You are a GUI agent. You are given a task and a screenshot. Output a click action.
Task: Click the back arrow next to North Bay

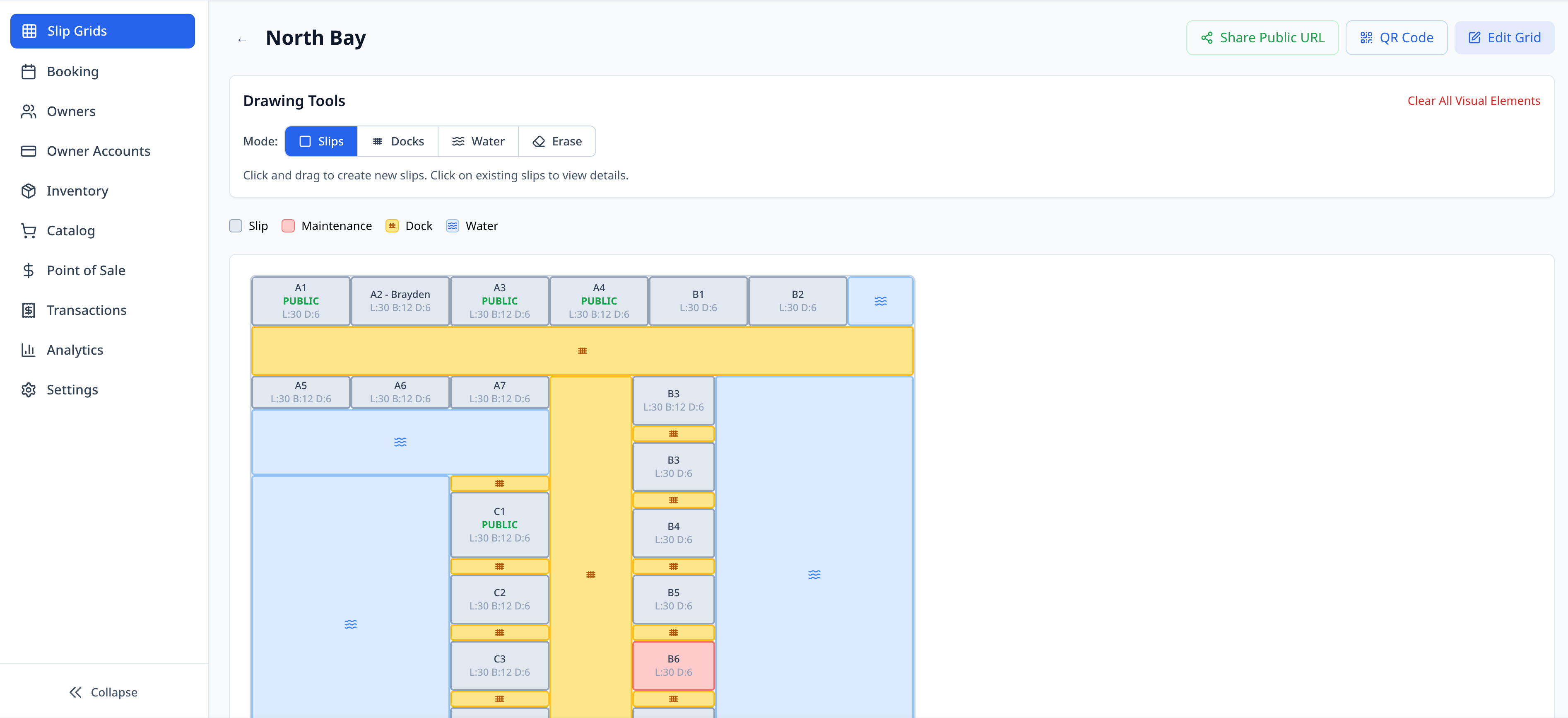[242, 39]
